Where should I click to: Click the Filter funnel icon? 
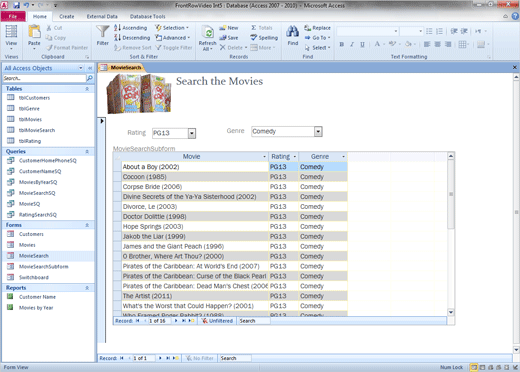click(x=103, y=32)
